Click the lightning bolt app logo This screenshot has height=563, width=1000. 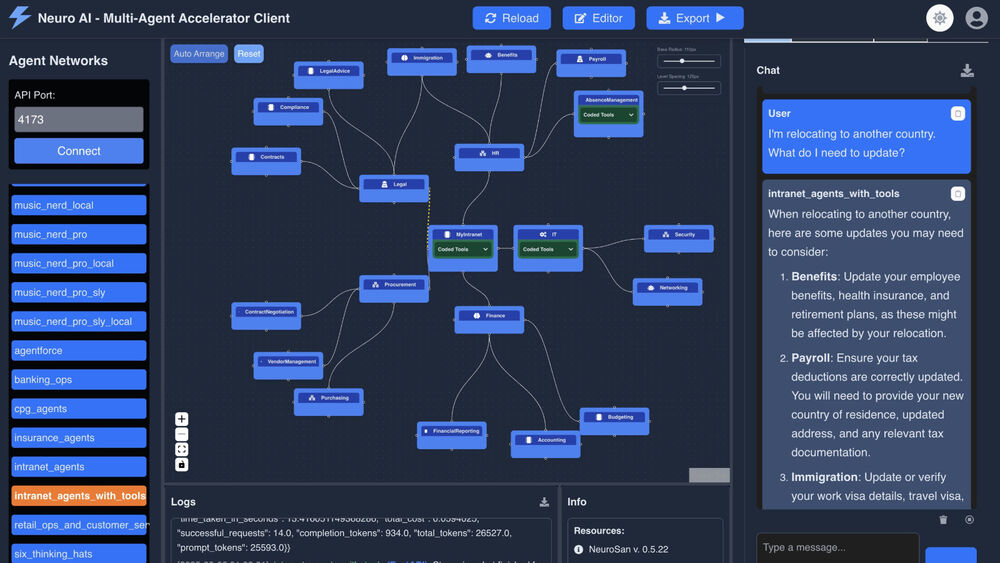20,17
